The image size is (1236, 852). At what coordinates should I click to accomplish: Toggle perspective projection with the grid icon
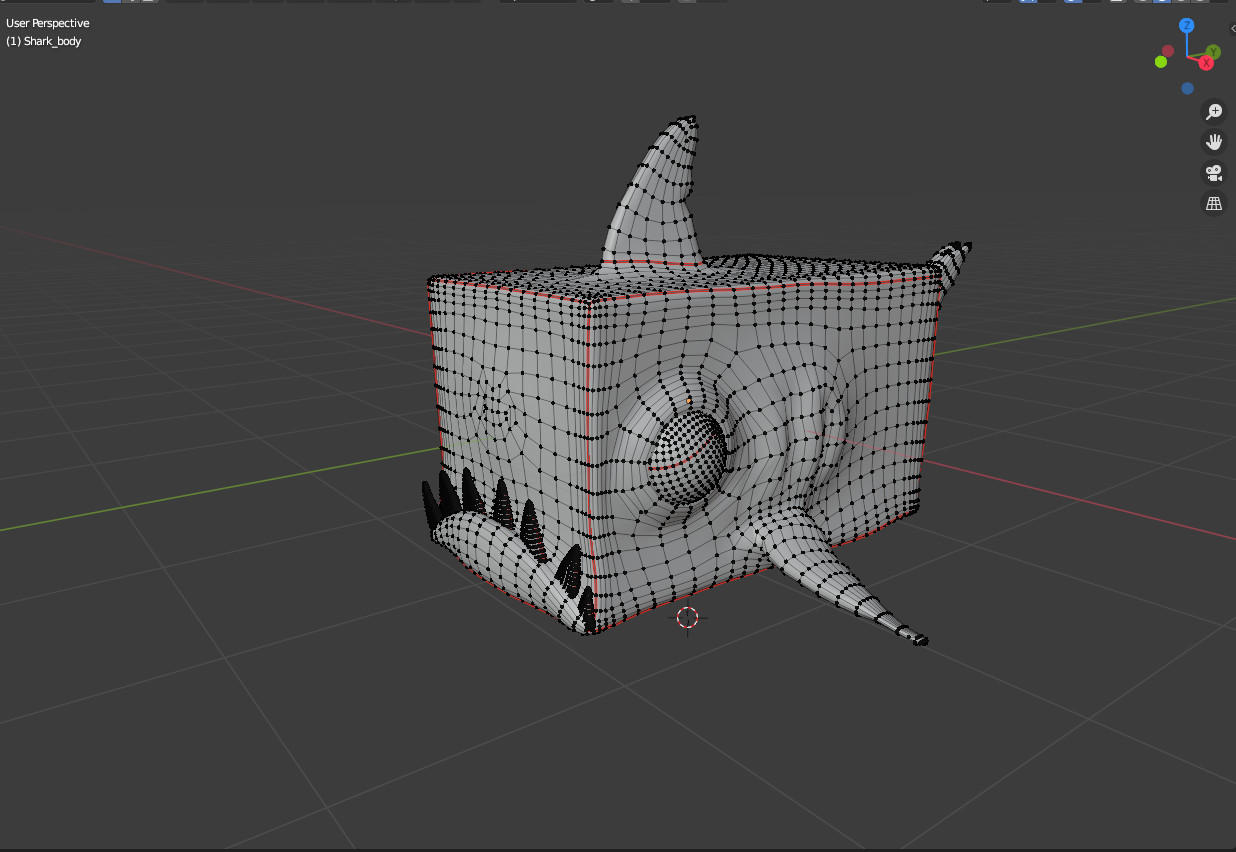(1213, 204)
